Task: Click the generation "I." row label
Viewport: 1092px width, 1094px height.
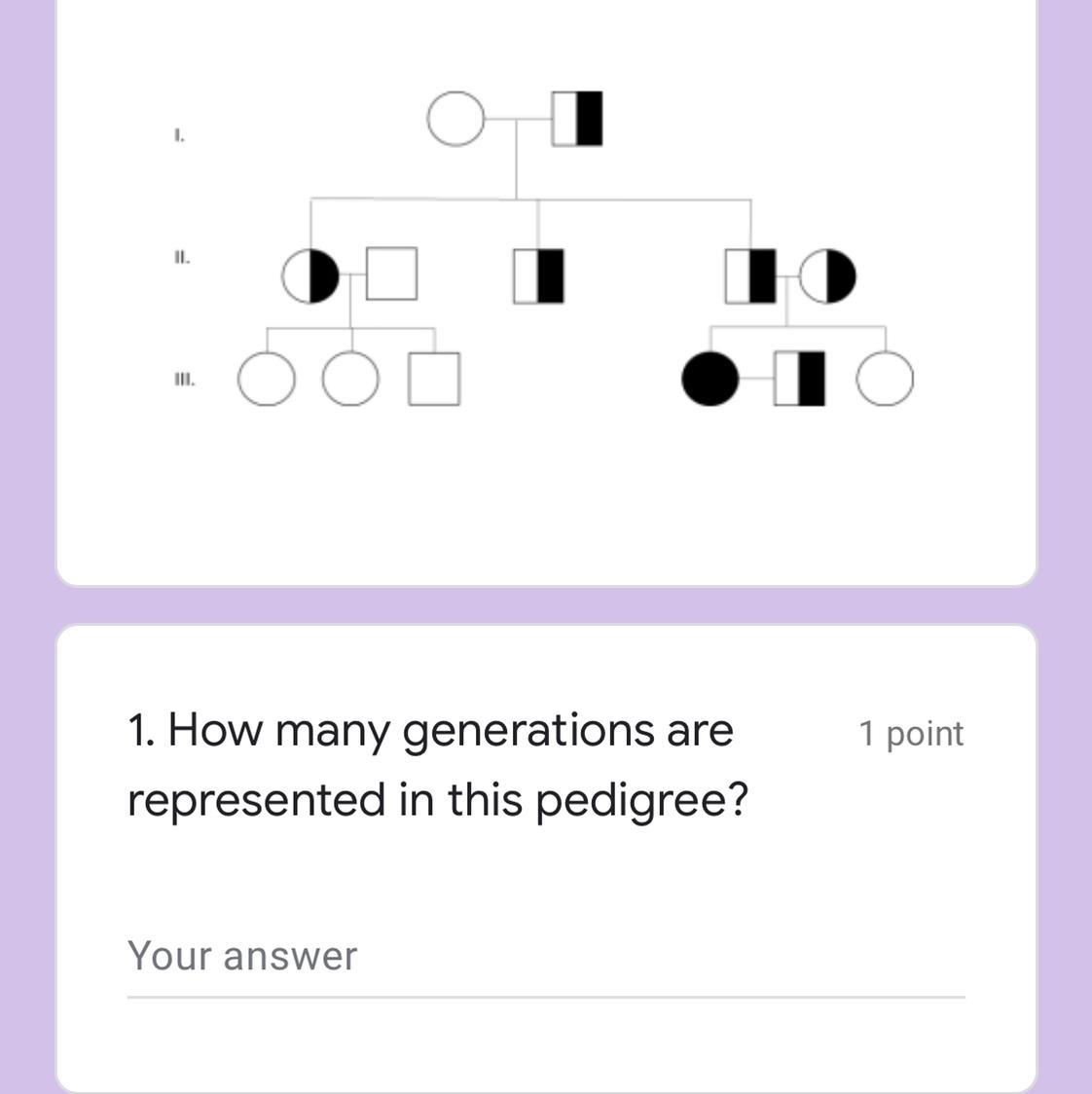Action: [179, 135]
